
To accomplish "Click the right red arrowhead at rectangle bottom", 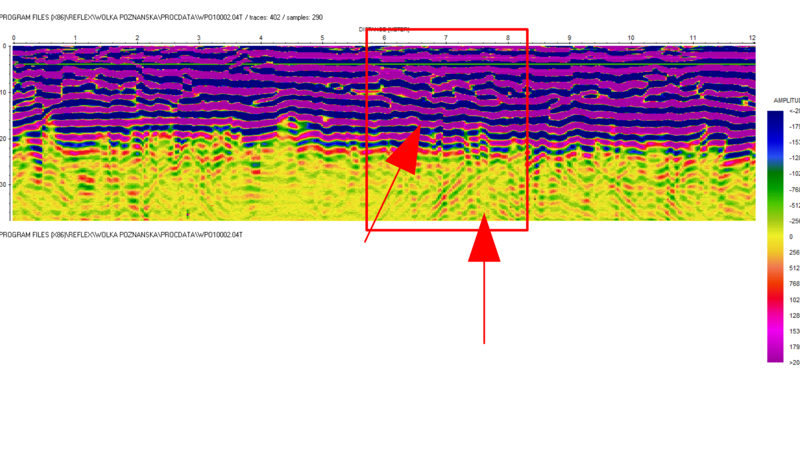I will (x=484, y=243).
